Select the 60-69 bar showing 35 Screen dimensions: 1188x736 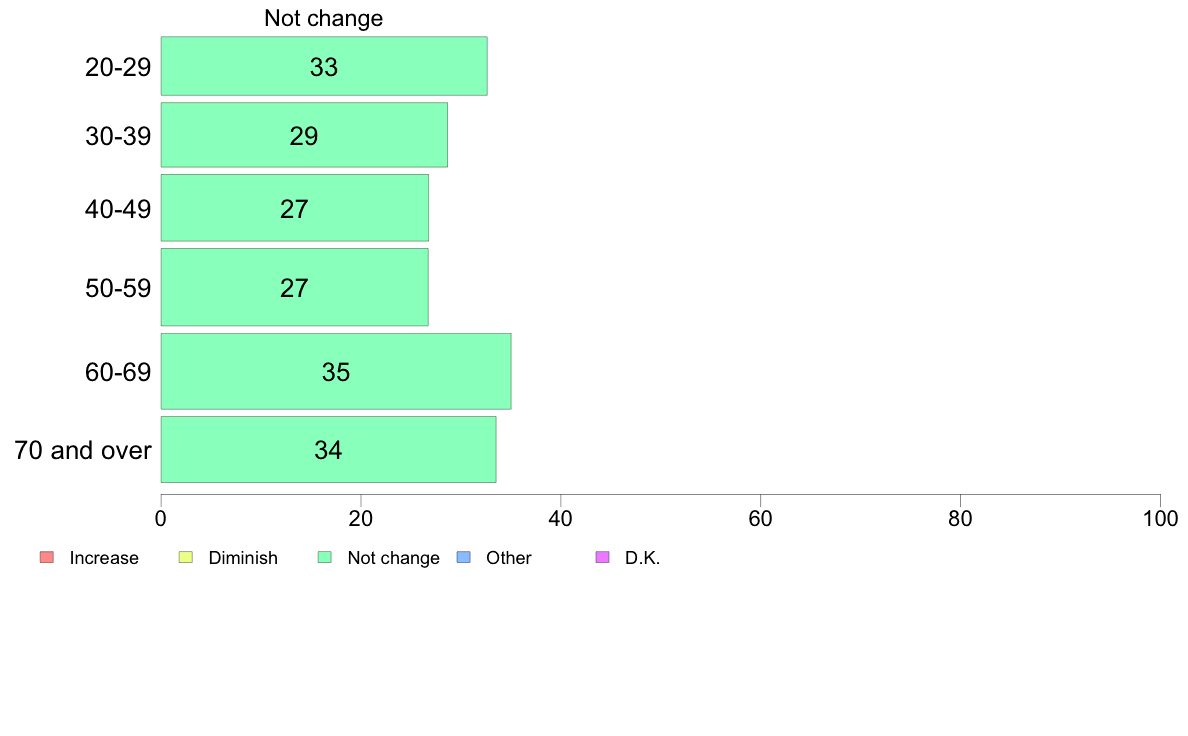[x=336, y=371]
